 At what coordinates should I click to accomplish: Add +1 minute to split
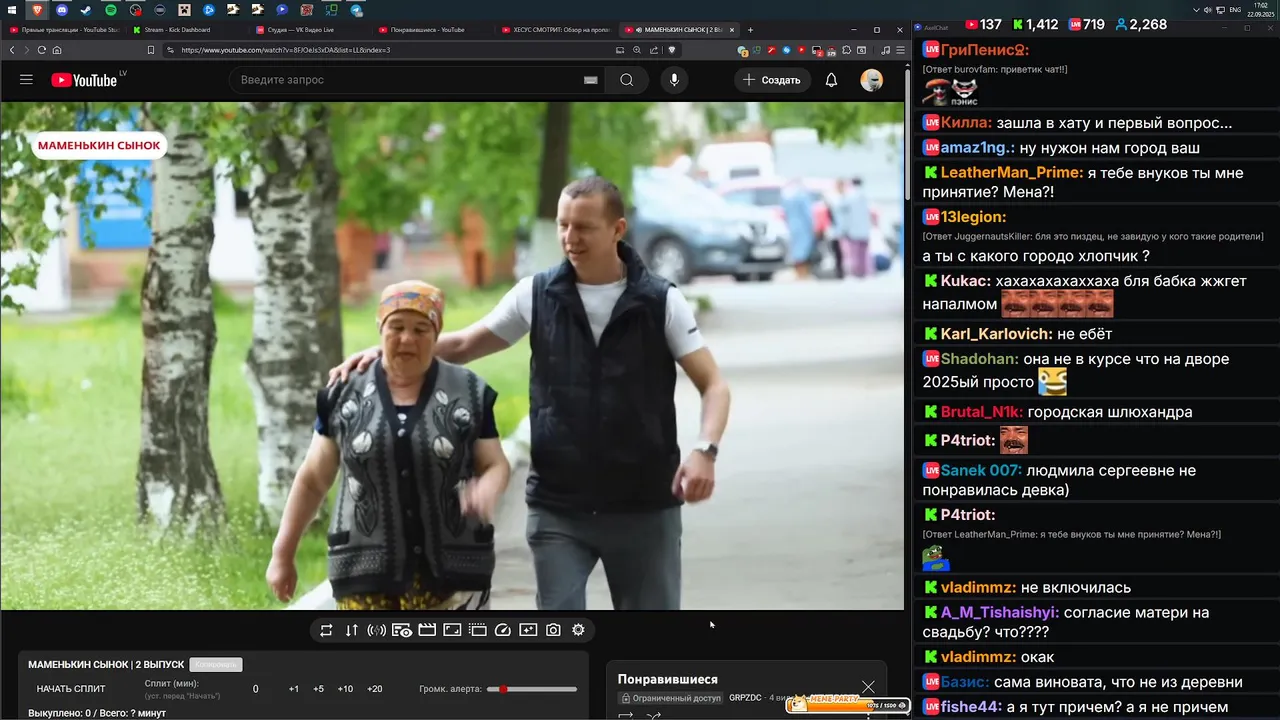(294, 689)
